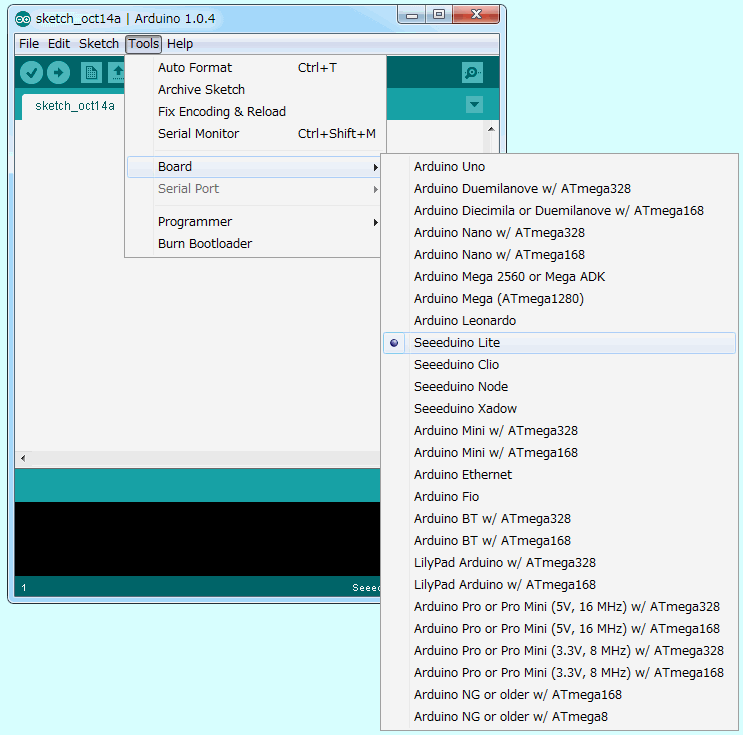
Task: Pick Arduino BT w/ ATmega168
Action: coord(559,541)
